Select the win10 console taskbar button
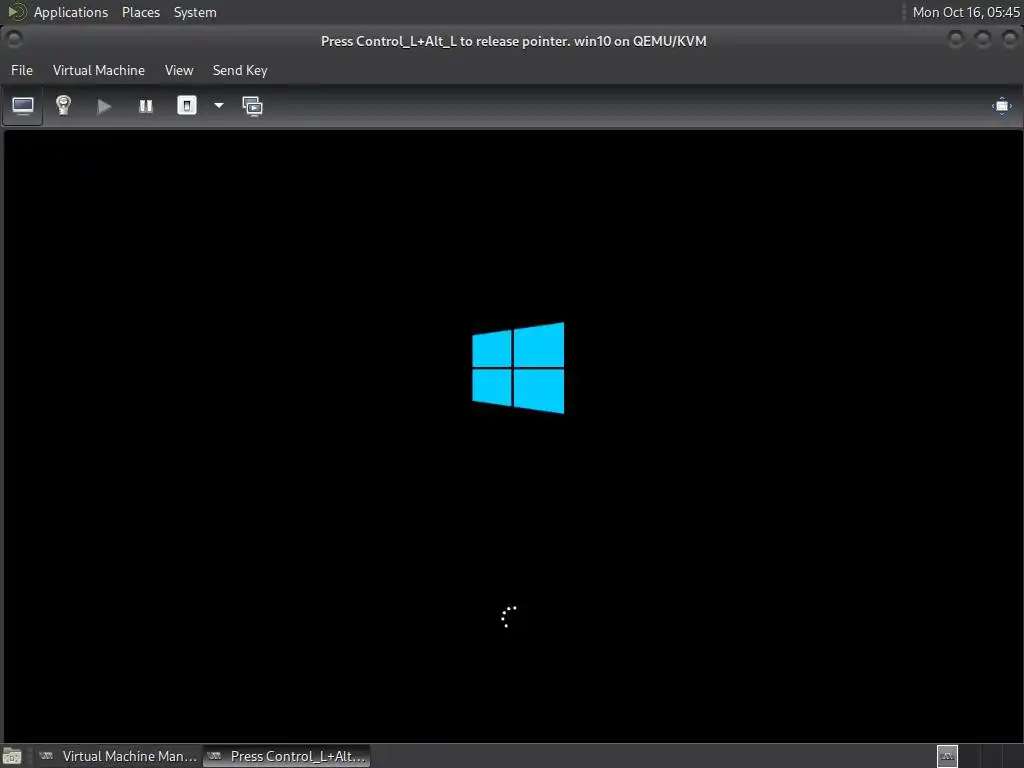Image resolution: width=1024 pixels, height=768 pixels. click(x=287, y=756)
